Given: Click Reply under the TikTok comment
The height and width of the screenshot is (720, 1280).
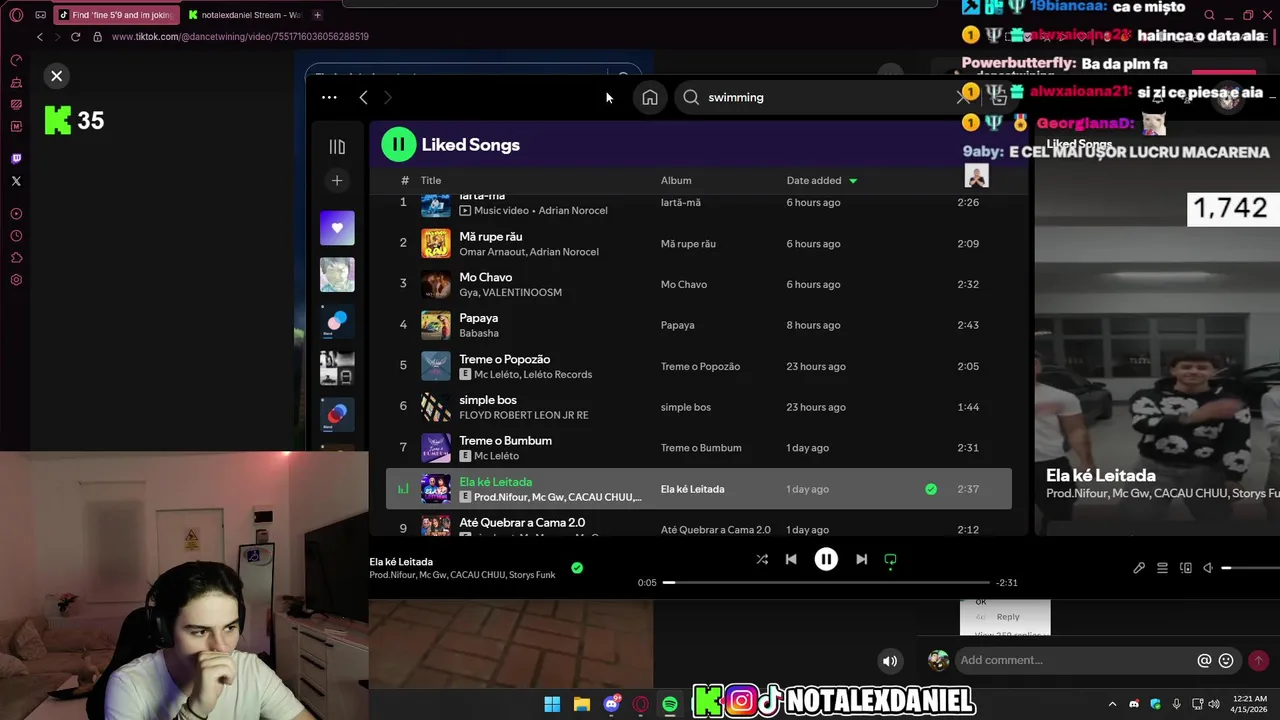Looking at the screenshot, I should pos(1008,617).
